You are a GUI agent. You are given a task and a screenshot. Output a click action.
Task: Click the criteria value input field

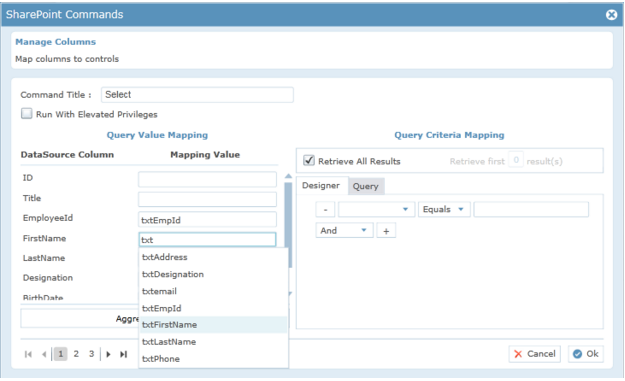point(531,210)
